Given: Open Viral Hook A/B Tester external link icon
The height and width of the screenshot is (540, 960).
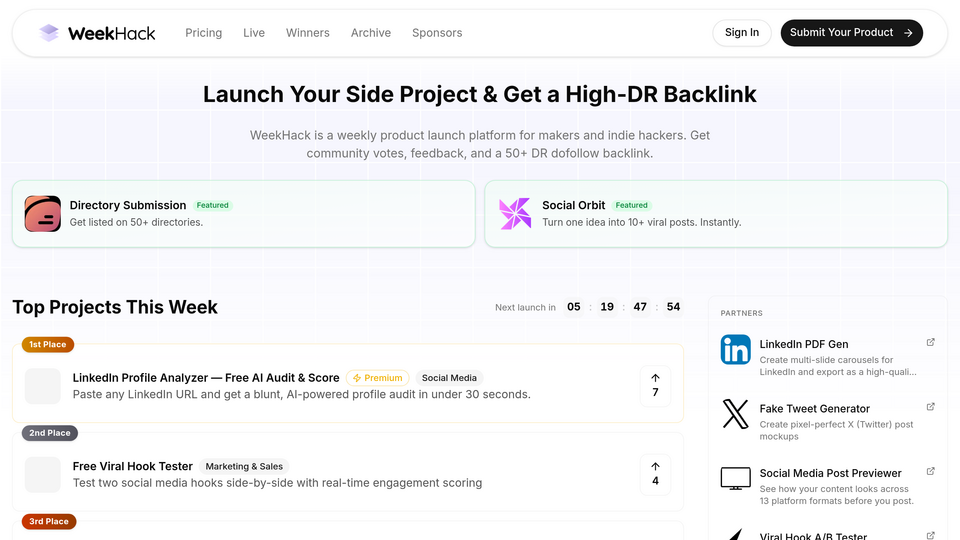Looking at the screenshot, I should click(x=931, y=535).
